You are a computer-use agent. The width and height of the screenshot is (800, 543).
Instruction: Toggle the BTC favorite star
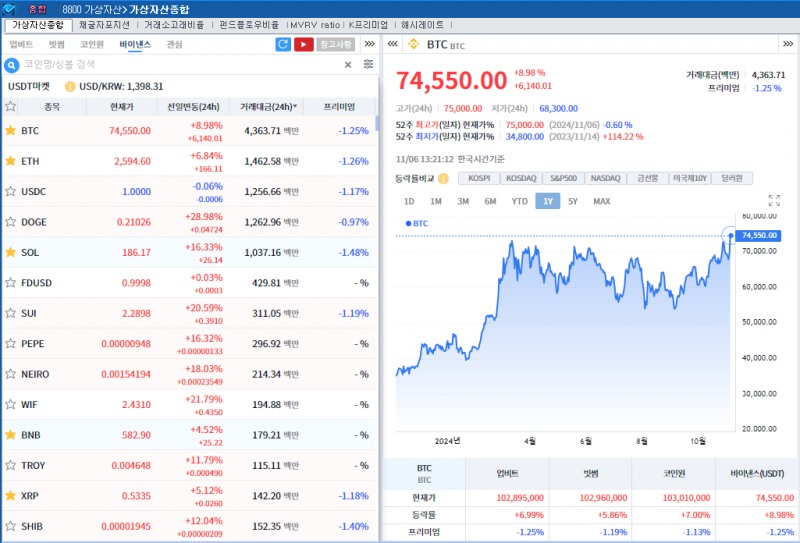11,131
